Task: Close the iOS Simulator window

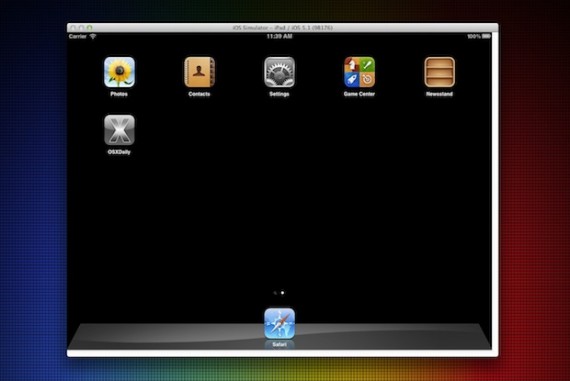Action: pyautogui.click(x=73, y=28)
